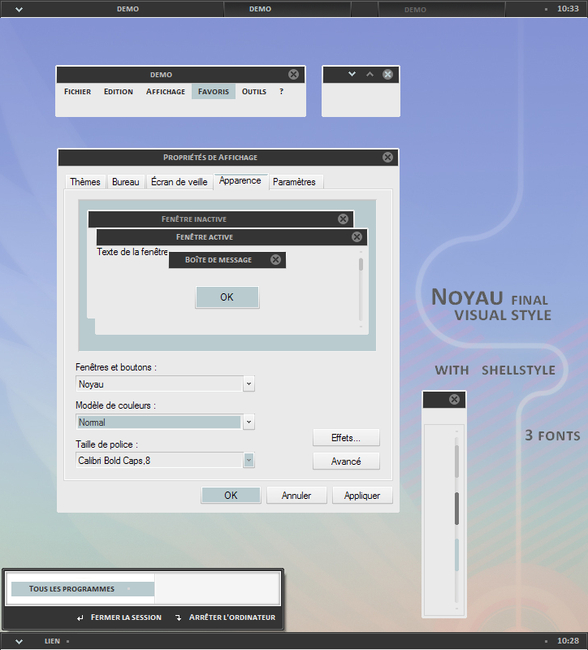588x650 pixels.
Task: Close the narrow scrollbar demo window
Action: coord(454,399)
